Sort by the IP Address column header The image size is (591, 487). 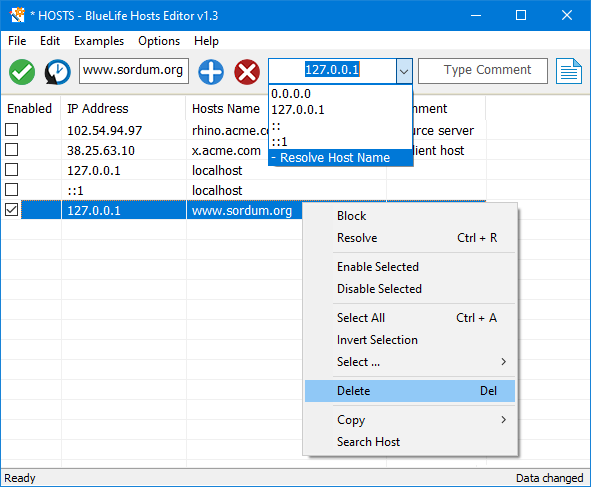coord(123,109)
